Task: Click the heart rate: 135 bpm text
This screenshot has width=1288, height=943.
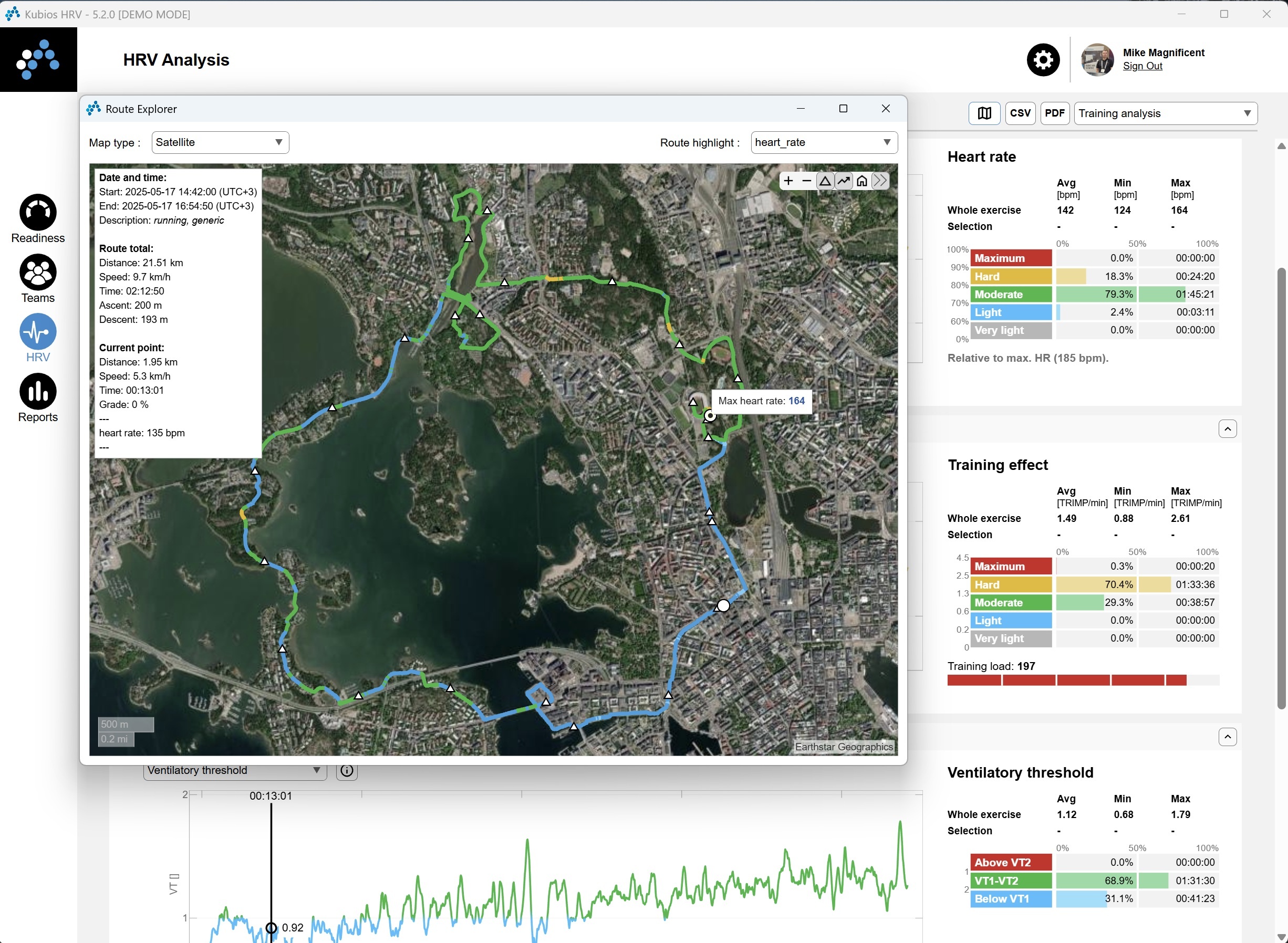Action: [x=142, y=433]
